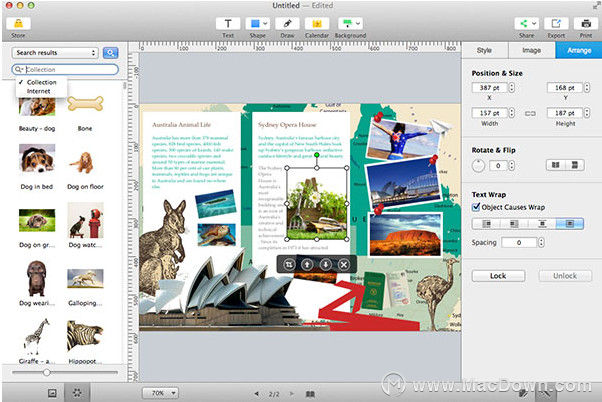Click the rotation angle field
The width and height of the screenshot is (602, 402).
click(x=498, y=165)
